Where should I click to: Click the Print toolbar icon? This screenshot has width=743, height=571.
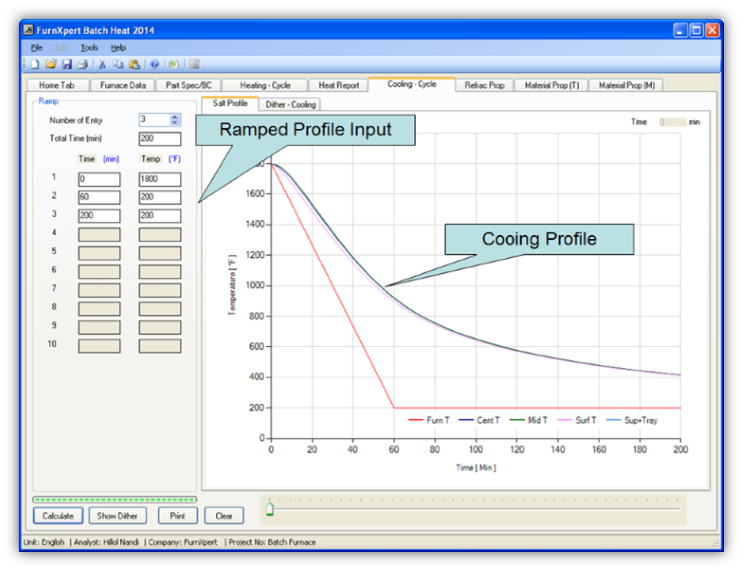(82, 64)
